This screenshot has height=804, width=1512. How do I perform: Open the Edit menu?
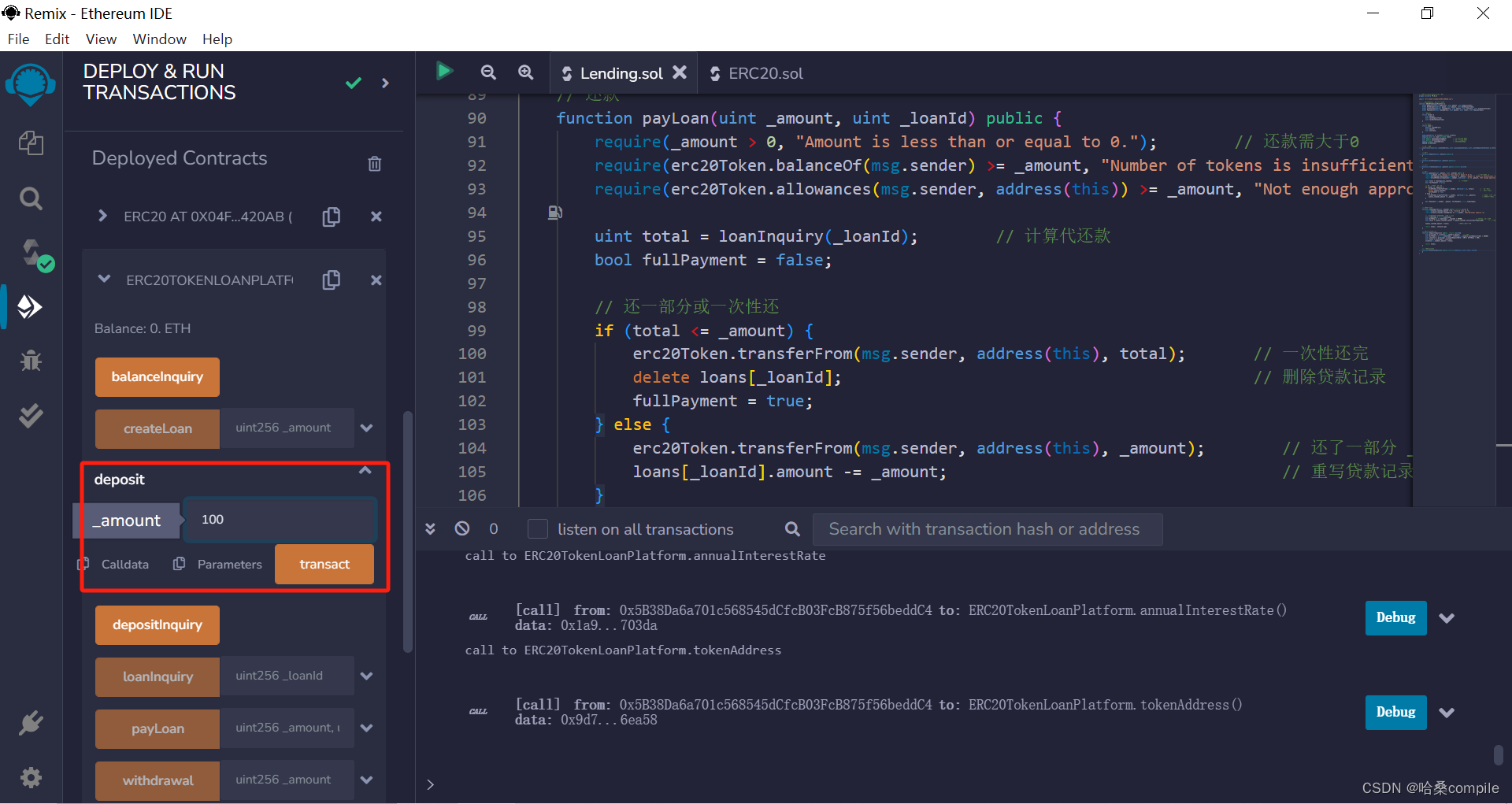[x=57, y=39]
